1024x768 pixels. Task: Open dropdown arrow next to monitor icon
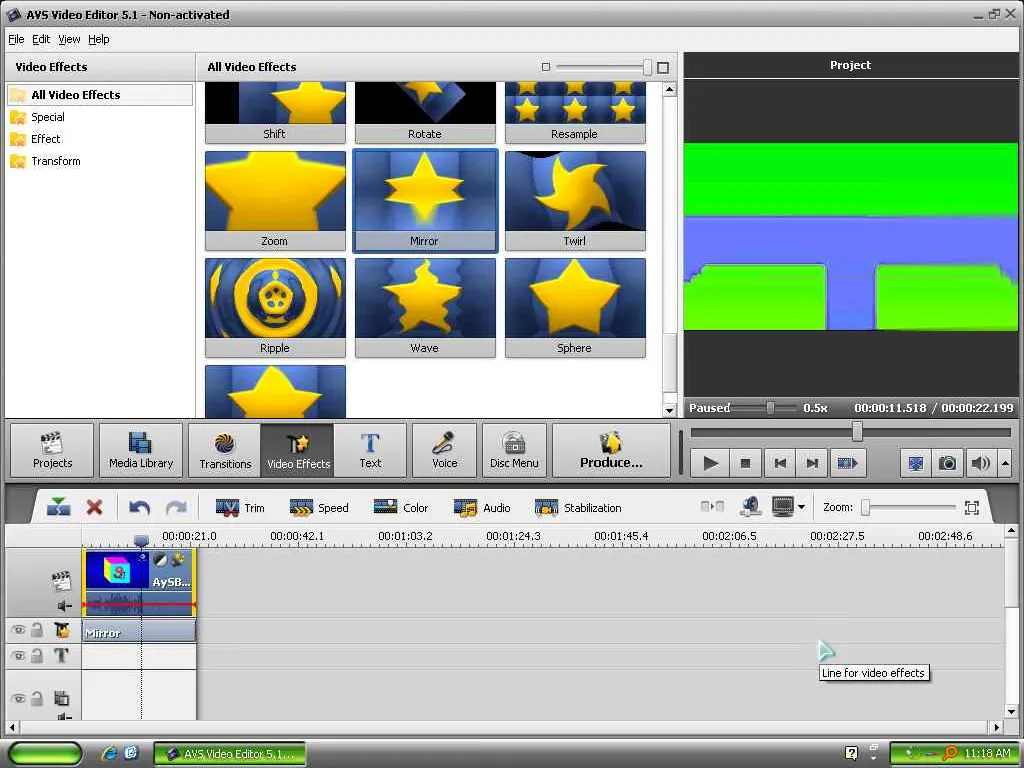click(x=801, y=507)
